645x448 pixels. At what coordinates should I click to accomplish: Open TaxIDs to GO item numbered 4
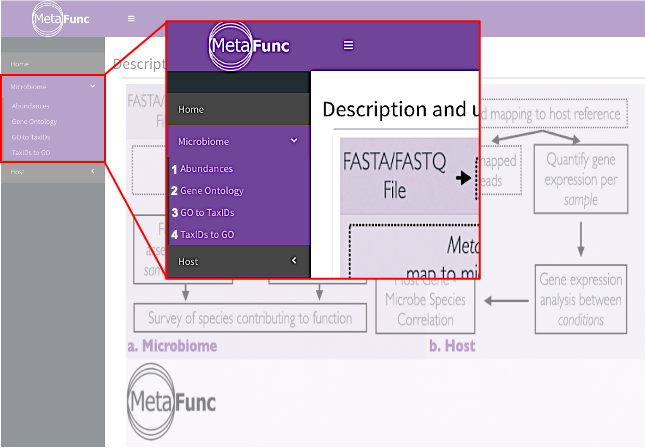coord(203,234)
